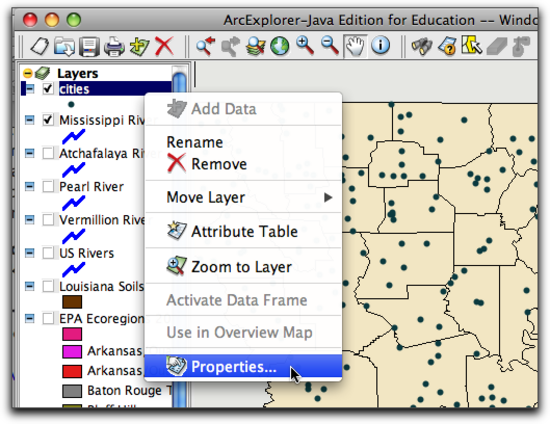The image size is (550, 424).
Task: Open the Move Layer submenu arrow
Action: click(x=328, y=197)
